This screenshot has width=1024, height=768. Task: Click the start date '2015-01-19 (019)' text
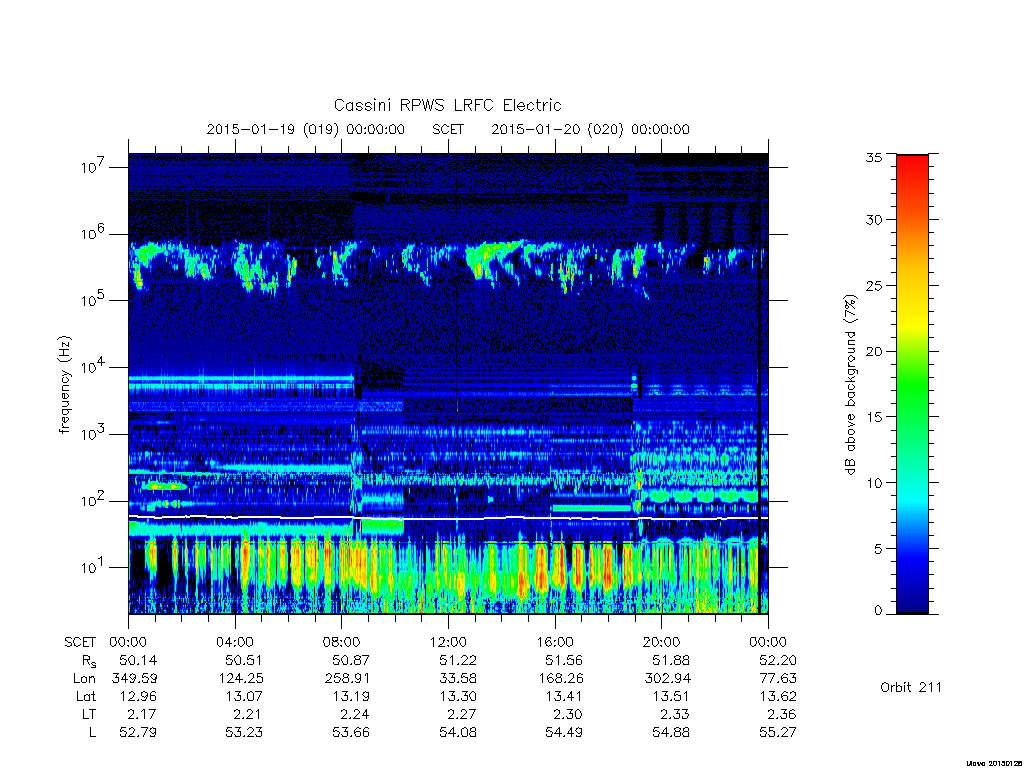[272, 129]
